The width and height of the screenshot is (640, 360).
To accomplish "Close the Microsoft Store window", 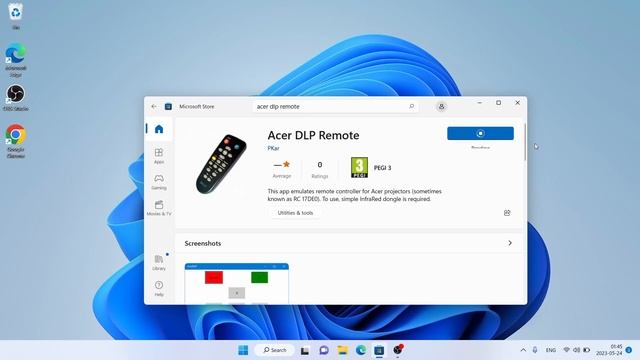I will coord(517,103).
